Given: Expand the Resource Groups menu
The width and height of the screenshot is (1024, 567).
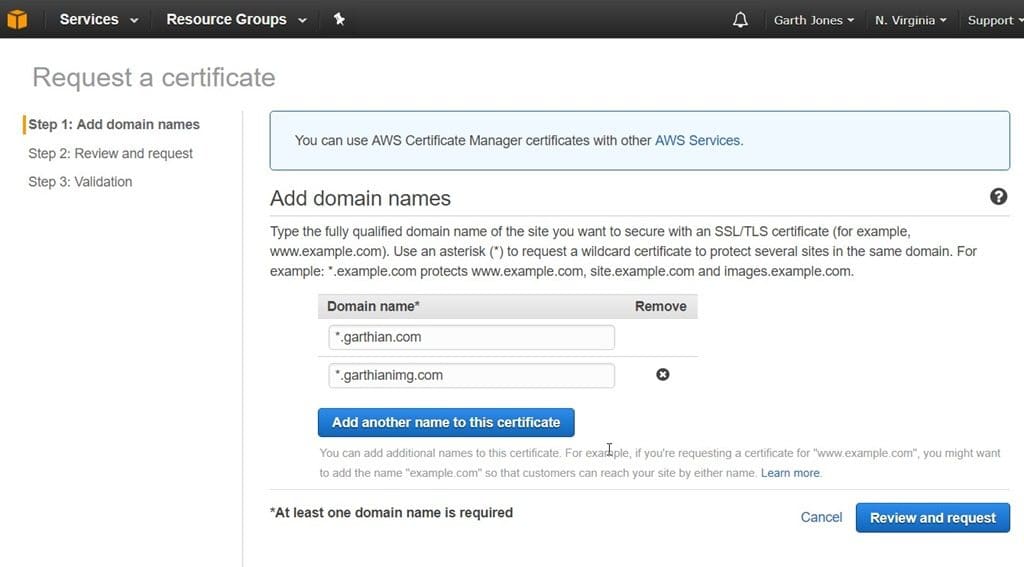Looking at the screenshot, I should (236, 20).
